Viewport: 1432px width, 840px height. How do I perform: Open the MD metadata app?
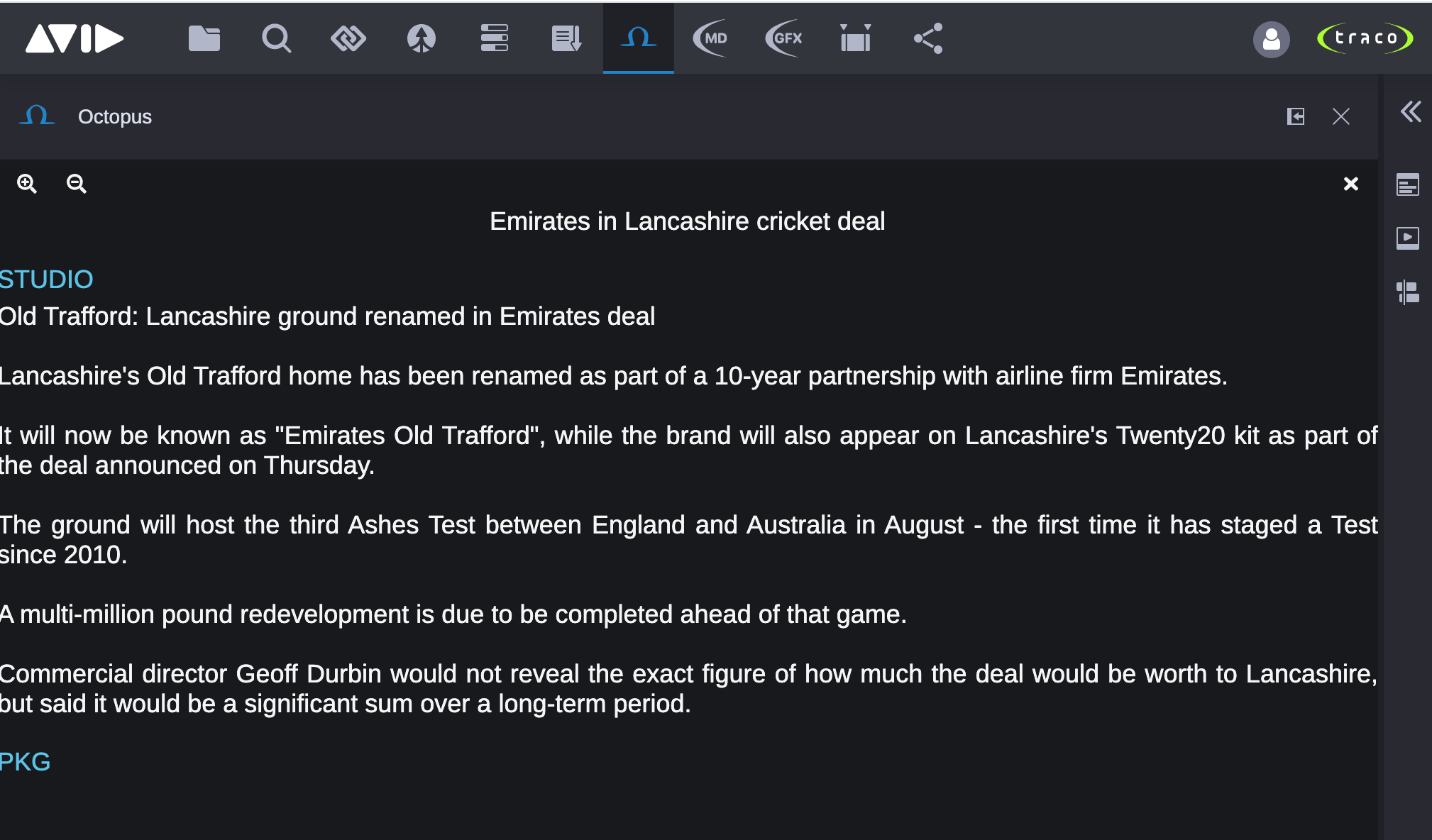tap(711, 38)
